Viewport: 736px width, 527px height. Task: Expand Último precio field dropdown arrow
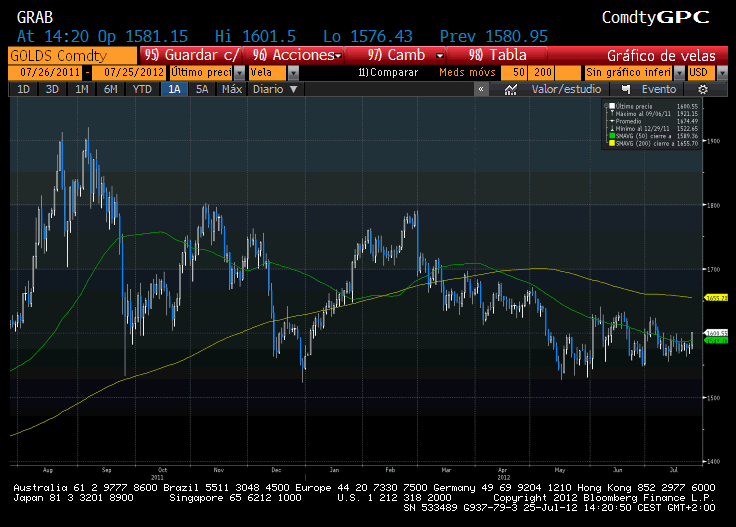tap(240, 73)
